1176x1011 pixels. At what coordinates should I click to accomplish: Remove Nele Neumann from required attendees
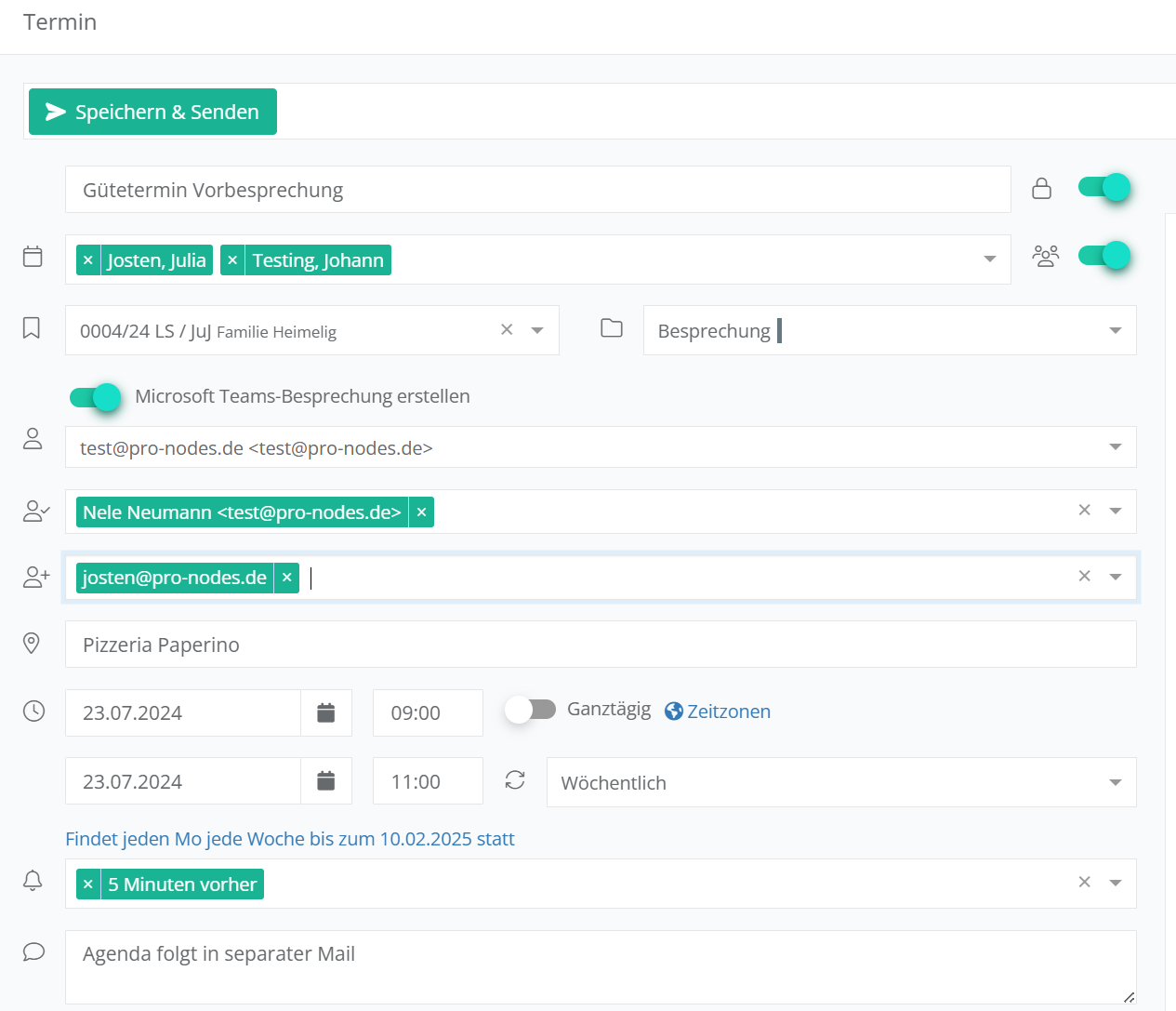click(x=421, y=512)
